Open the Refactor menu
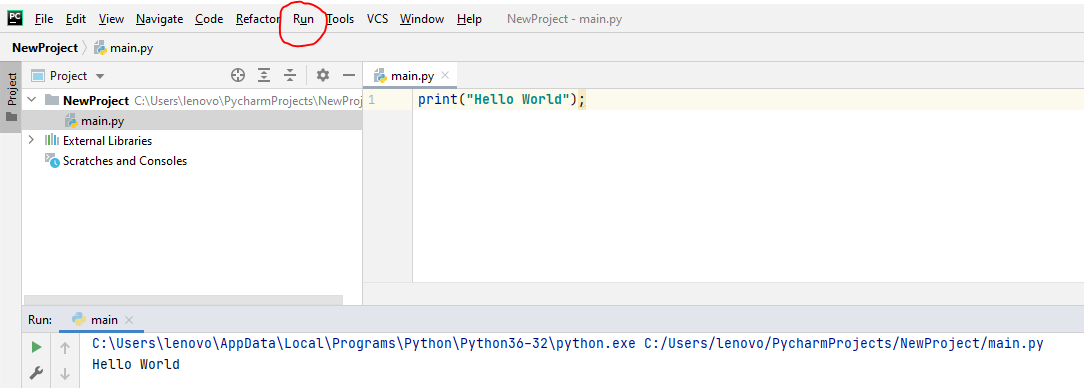Image resolution: width=1084 pixels, height=388 pixels. tap(258, 19)
